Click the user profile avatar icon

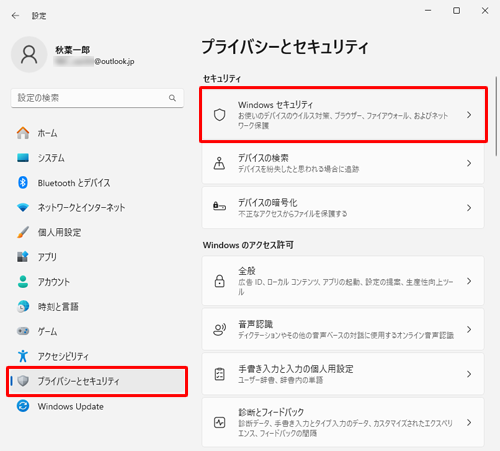click(x=29, y=55)
